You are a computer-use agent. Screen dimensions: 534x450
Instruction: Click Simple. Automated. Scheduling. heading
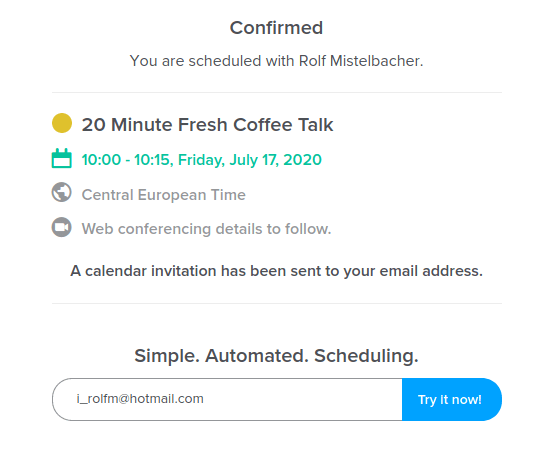pos(276,356)
